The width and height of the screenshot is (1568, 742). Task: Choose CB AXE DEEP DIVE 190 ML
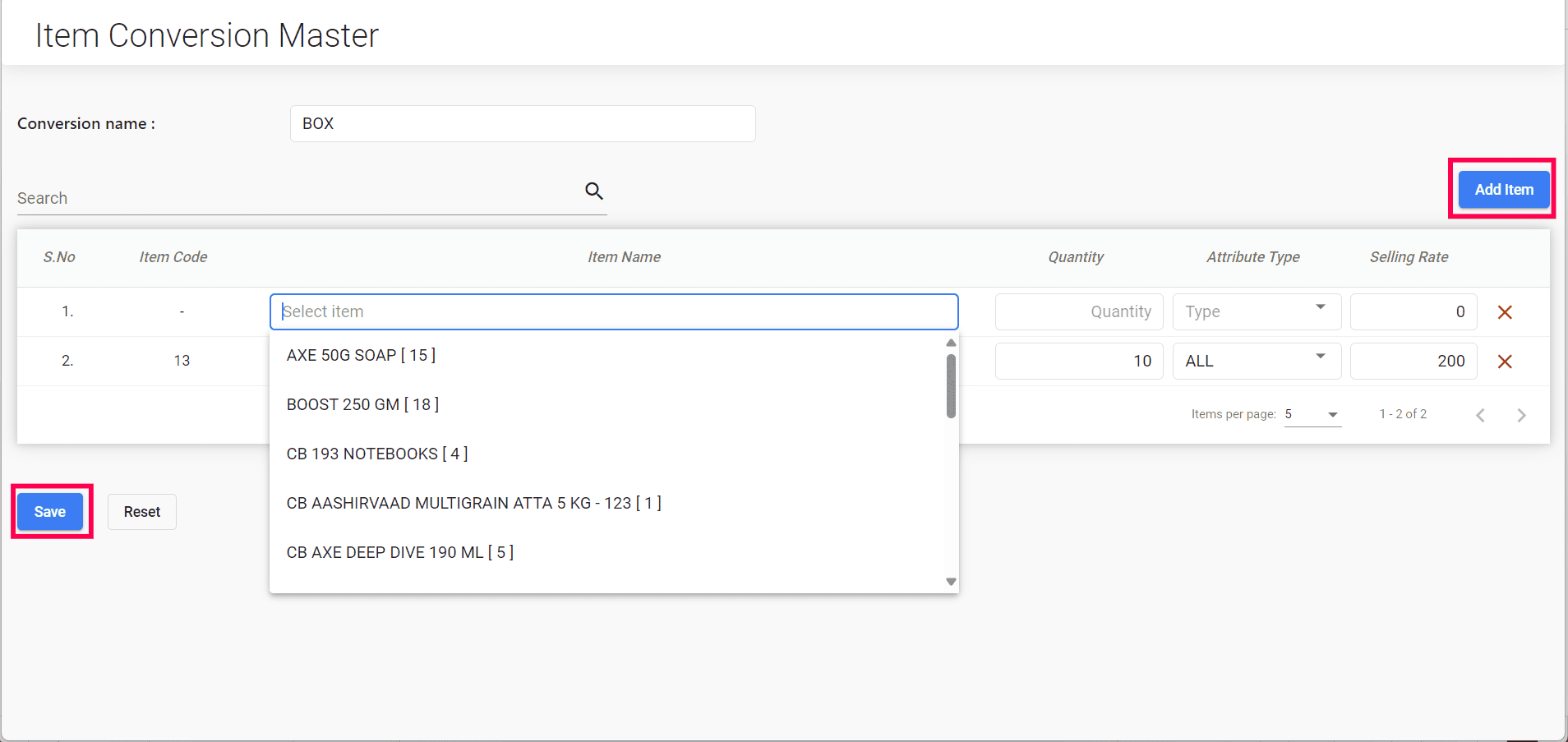(x=399, y=552)
